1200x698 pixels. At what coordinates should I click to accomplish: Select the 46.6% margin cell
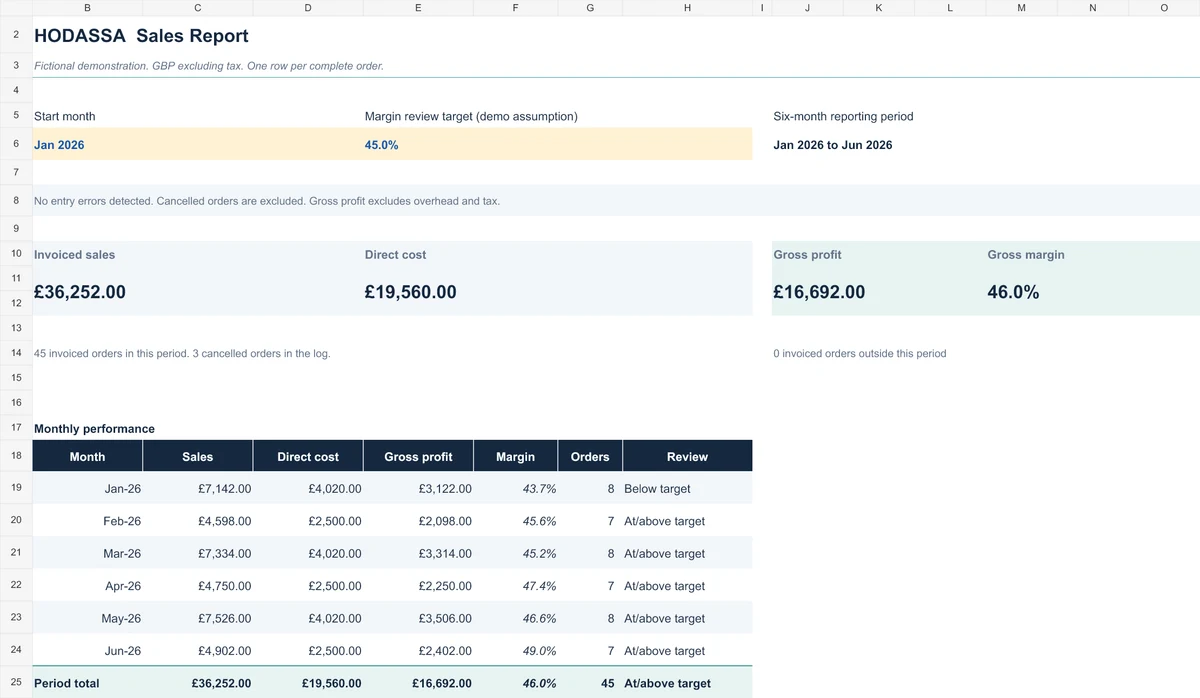coord(515,618)
